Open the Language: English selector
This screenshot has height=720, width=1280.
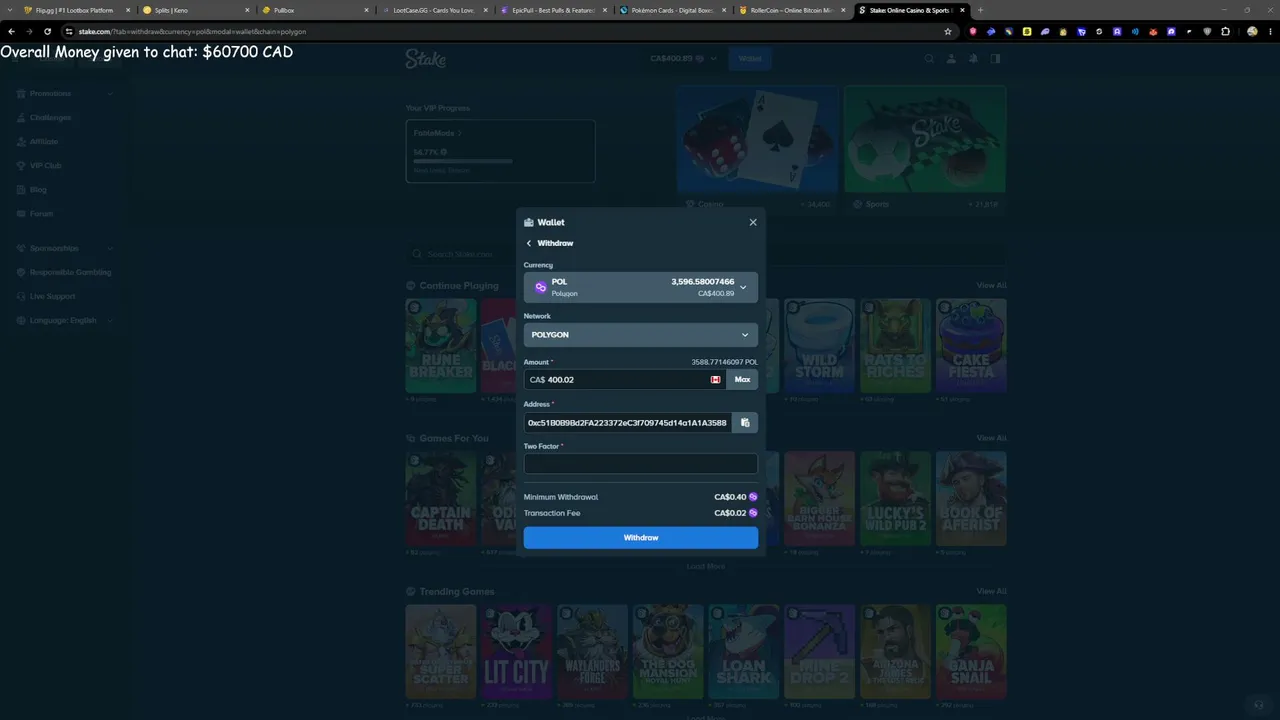[x=65, y=320]
